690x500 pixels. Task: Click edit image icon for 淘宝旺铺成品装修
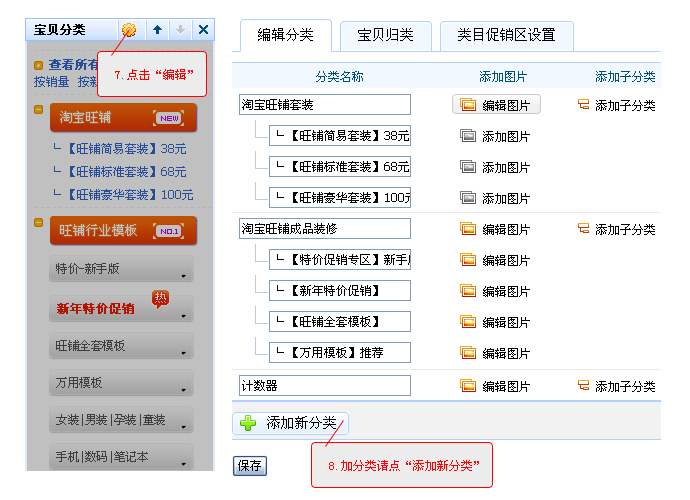point(467,229)
